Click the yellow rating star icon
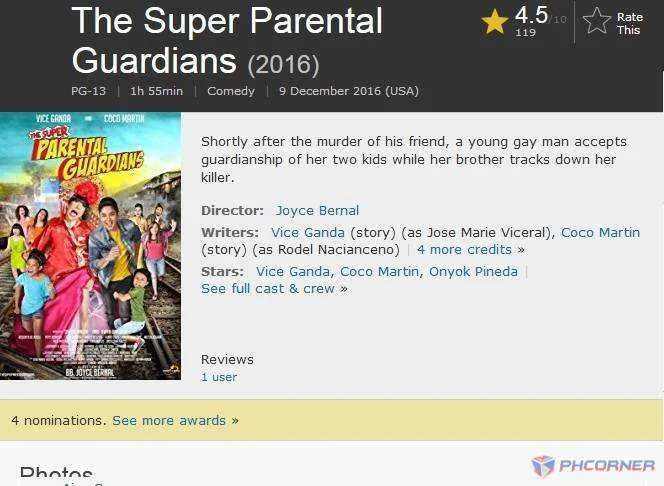Screen dimensions: 664x486 [x=495, y=22]
